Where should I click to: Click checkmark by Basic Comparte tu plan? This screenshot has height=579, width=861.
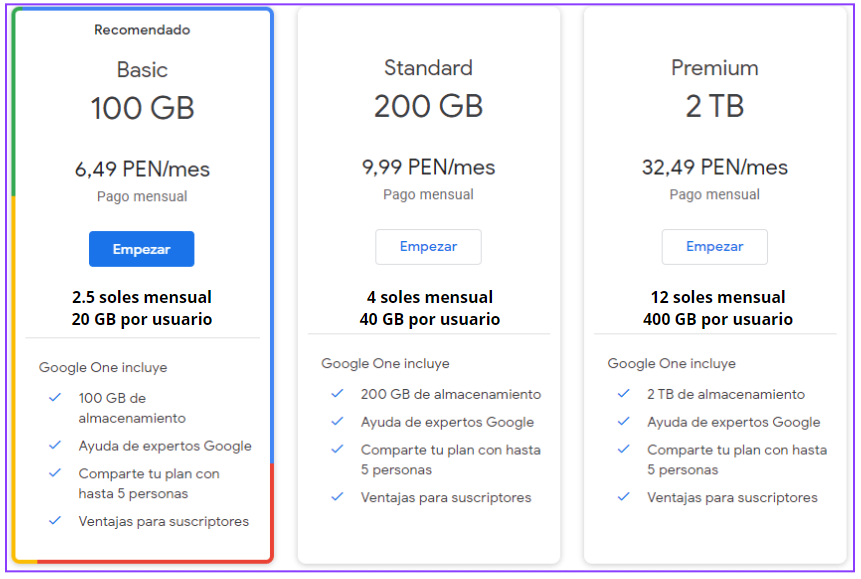point(56,473)
